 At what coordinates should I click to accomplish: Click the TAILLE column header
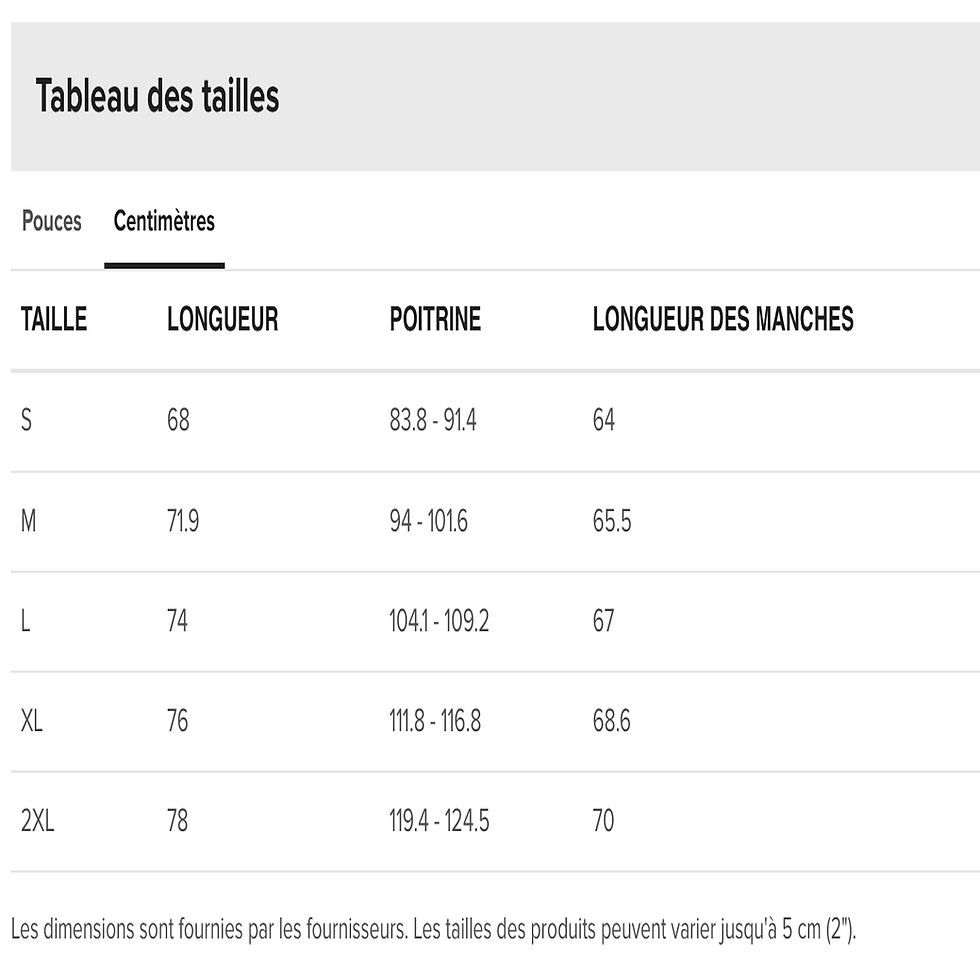click(x=54, y=320)
